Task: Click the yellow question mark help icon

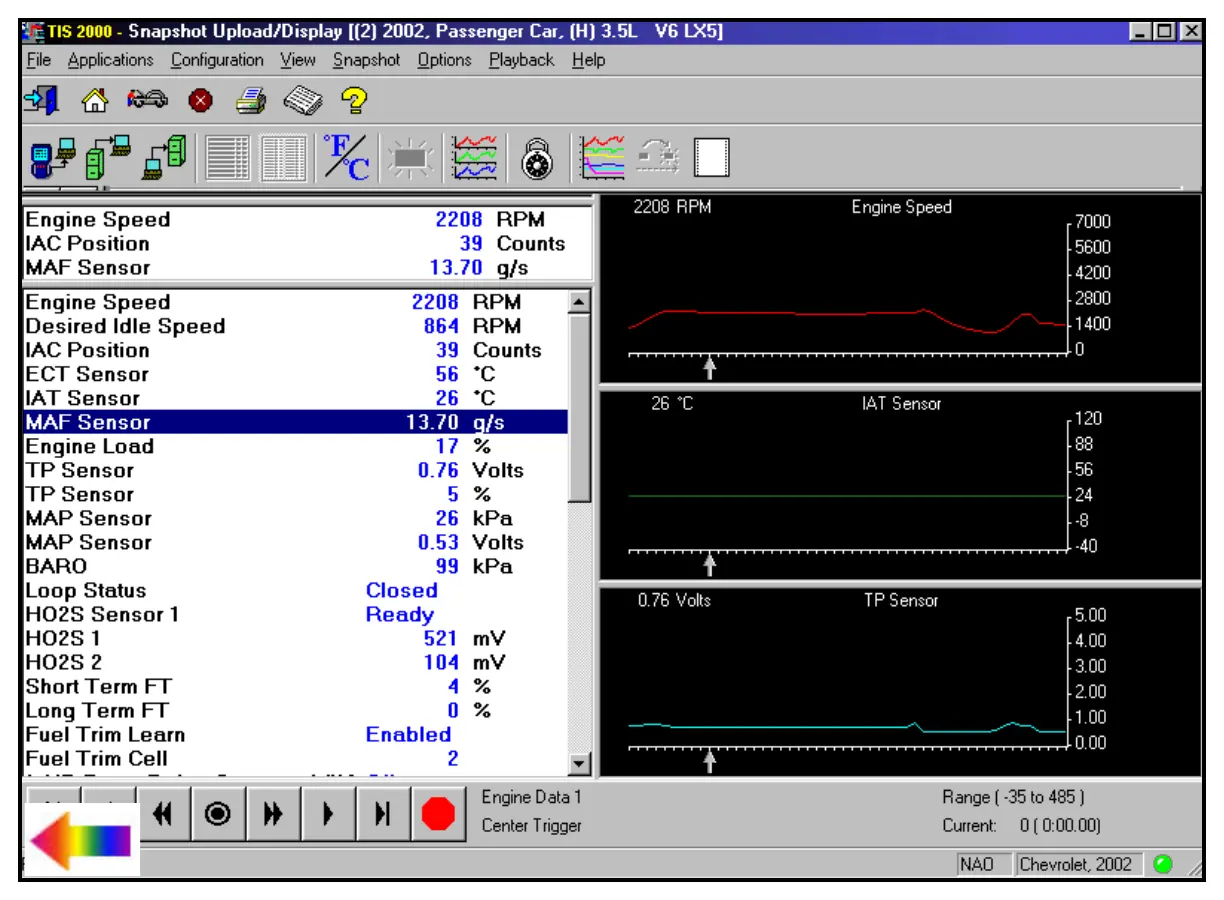Action: [355, 100]
